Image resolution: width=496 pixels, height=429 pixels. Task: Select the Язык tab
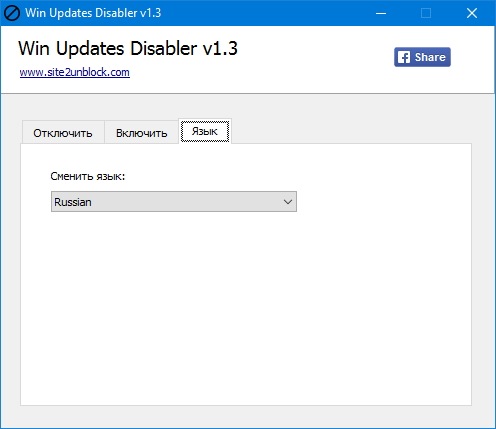click(x=205, y=131)
